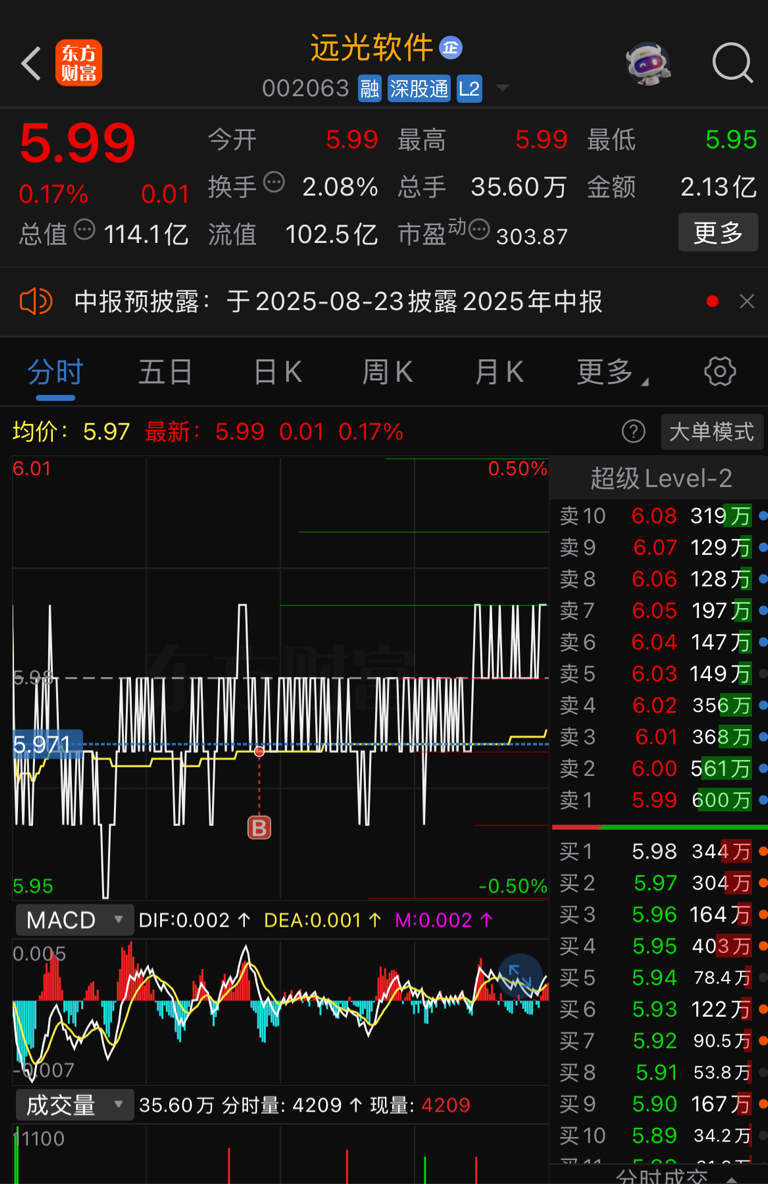Tap the question mark help icon
This screenshot has width=768, height=1184.
pos(633,432)
